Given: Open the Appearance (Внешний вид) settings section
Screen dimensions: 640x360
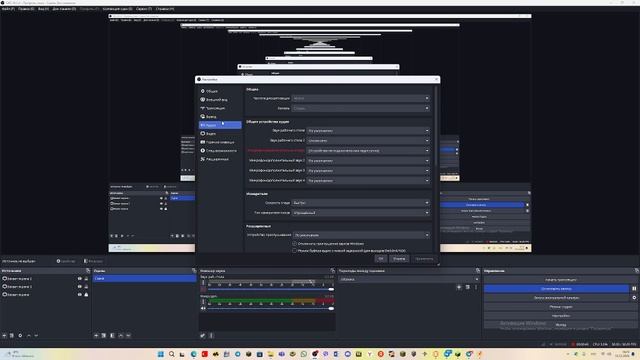Looking at the screenshot, I should point(220,100).
